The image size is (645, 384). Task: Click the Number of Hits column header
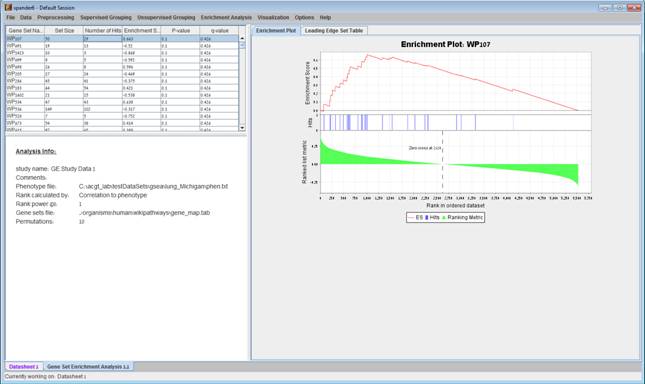103,30
